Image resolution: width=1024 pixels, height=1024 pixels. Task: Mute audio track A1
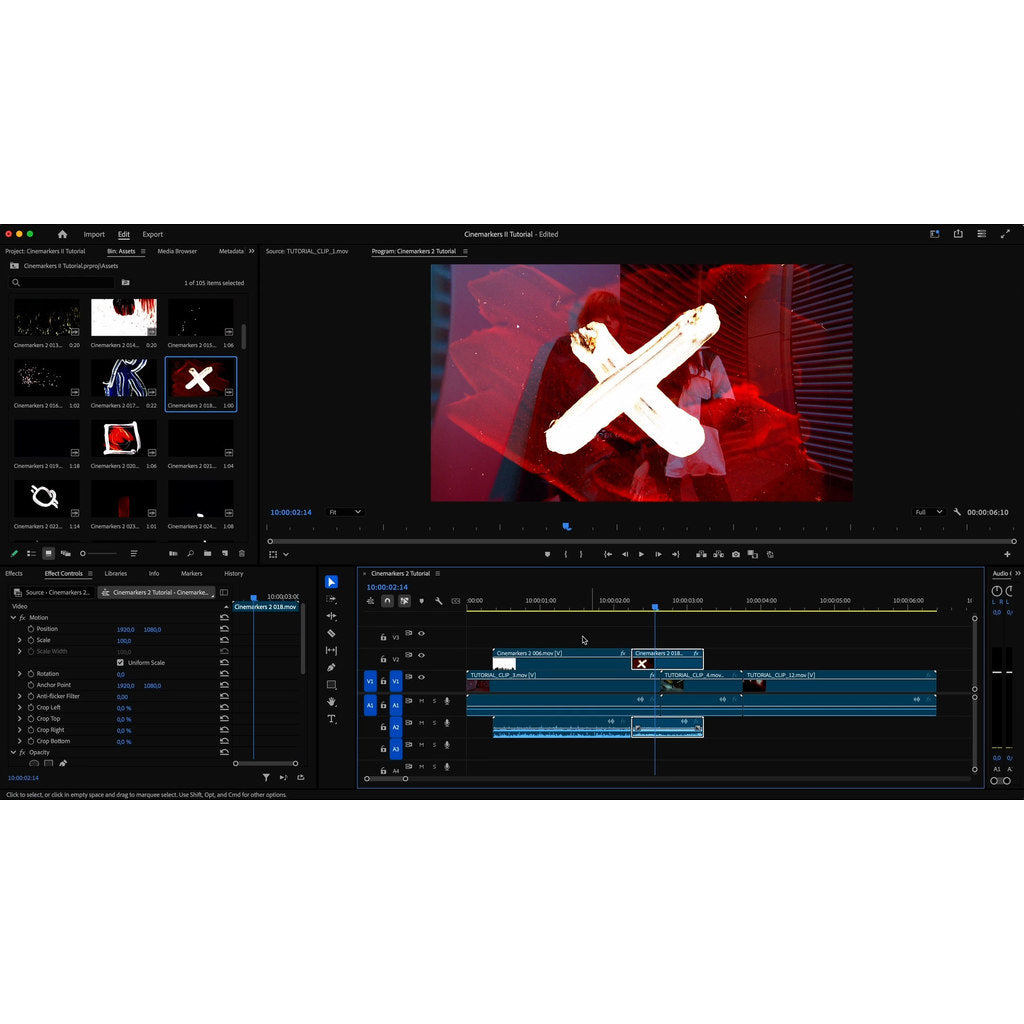coord(421,701)
